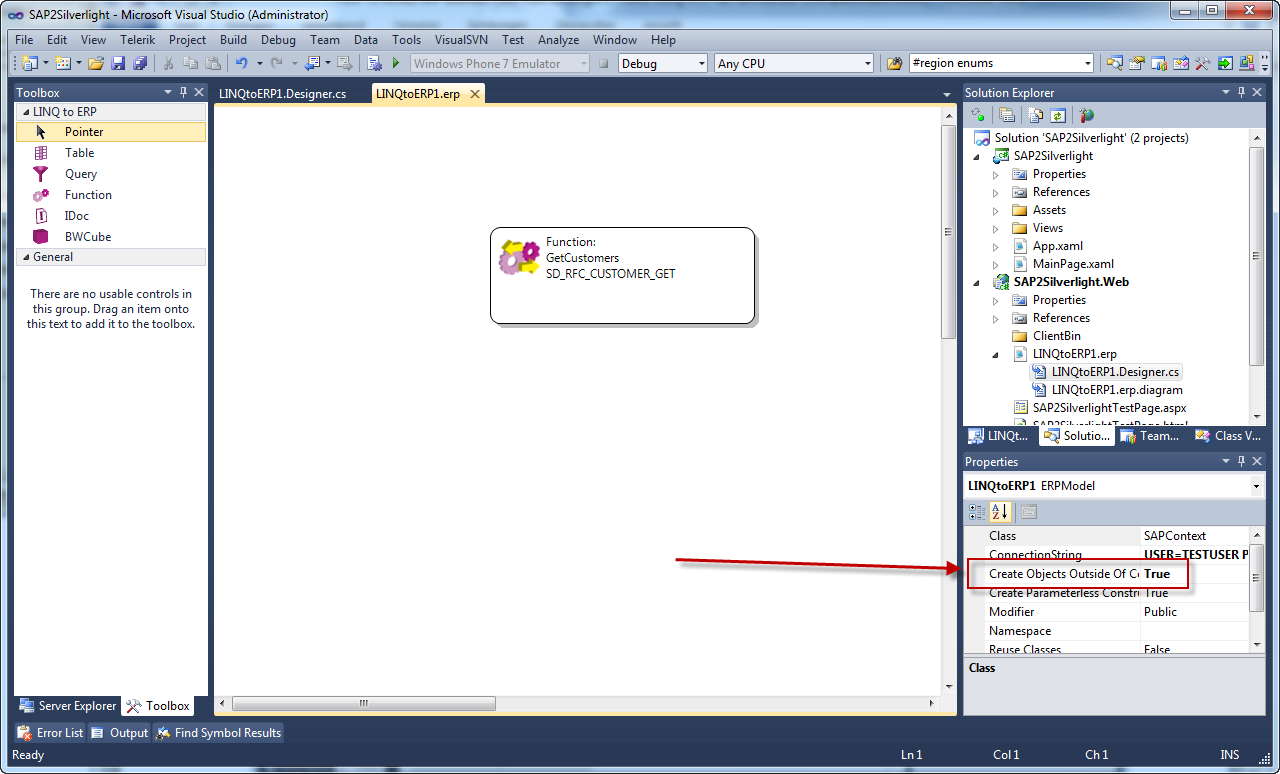Expand the MainPage.xaml node
The image size is (1280, 774).
[995, 264]
